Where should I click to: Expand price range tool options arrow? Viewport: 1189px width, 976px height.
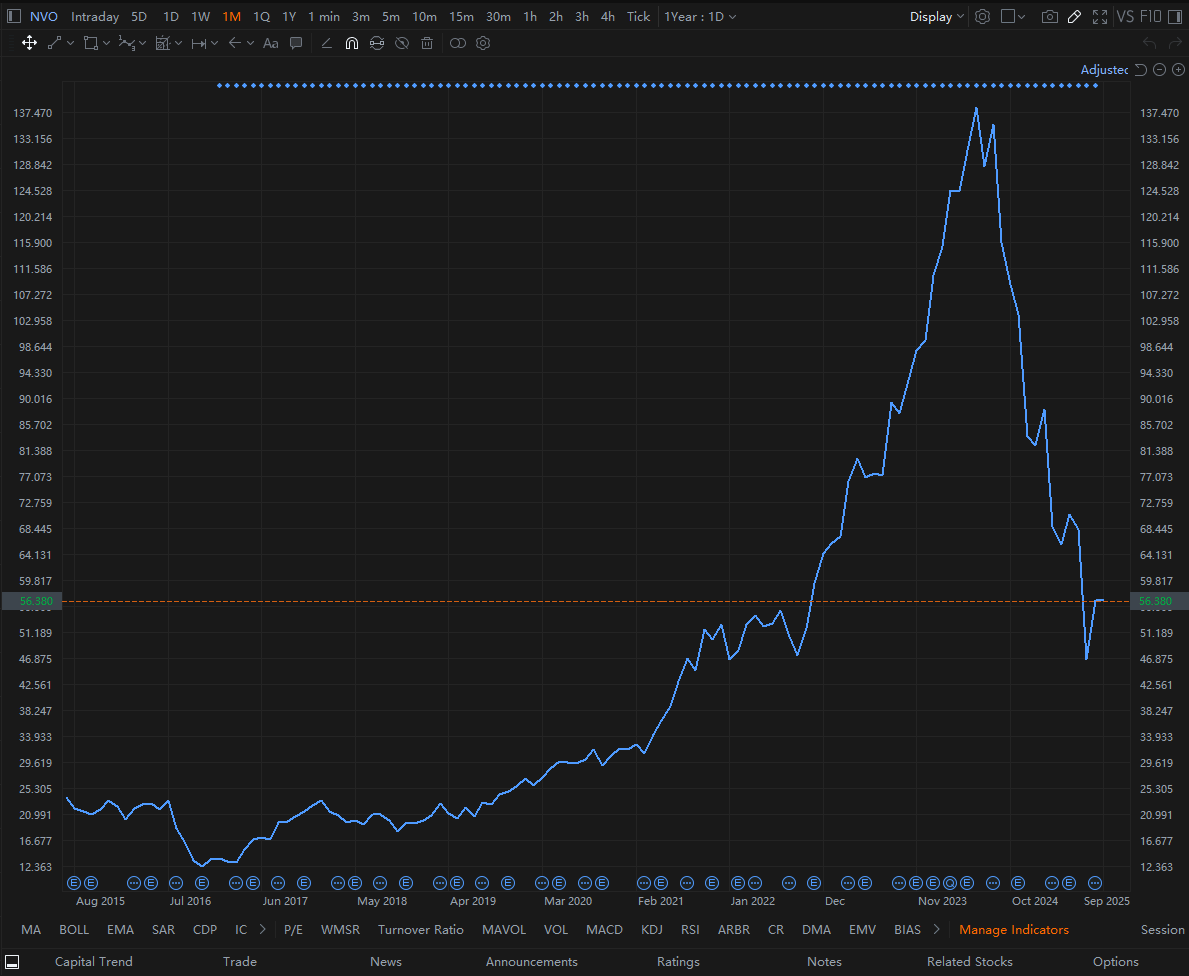click(215, 43)
